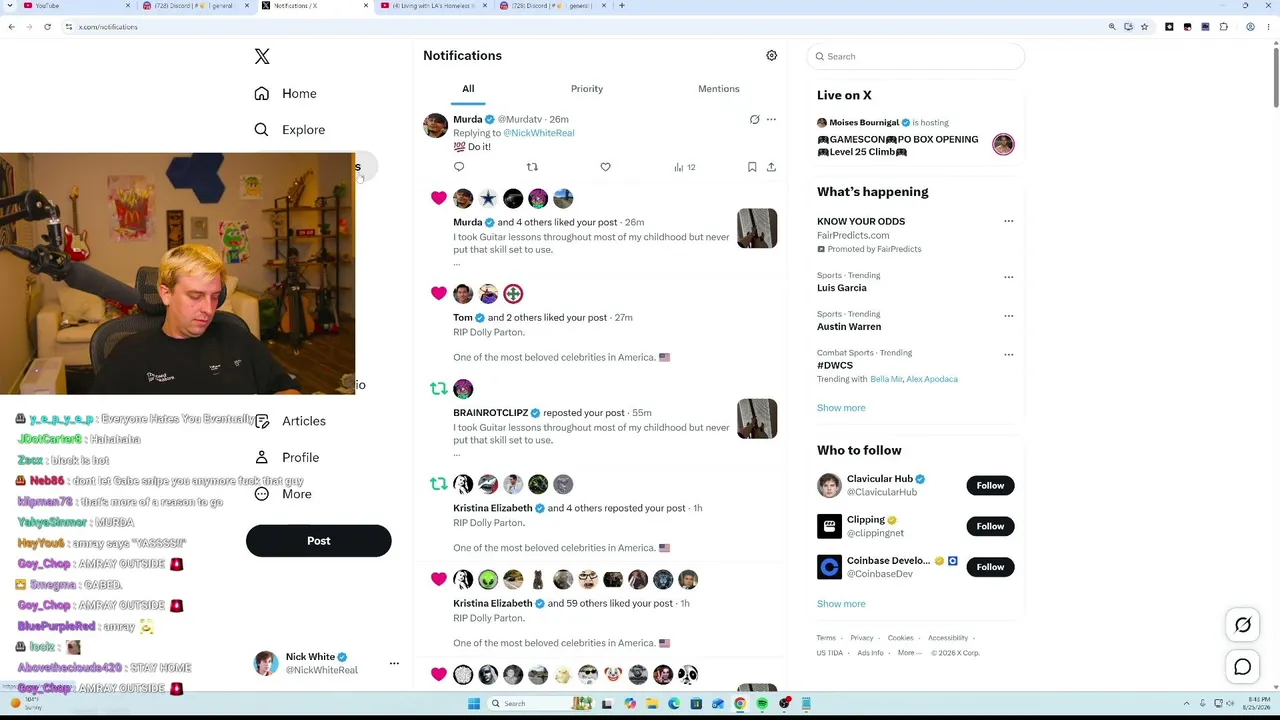Viewport: 1280px width, 720px height.
Task: Open the Windows Start menu
Action: pos(473,704)
